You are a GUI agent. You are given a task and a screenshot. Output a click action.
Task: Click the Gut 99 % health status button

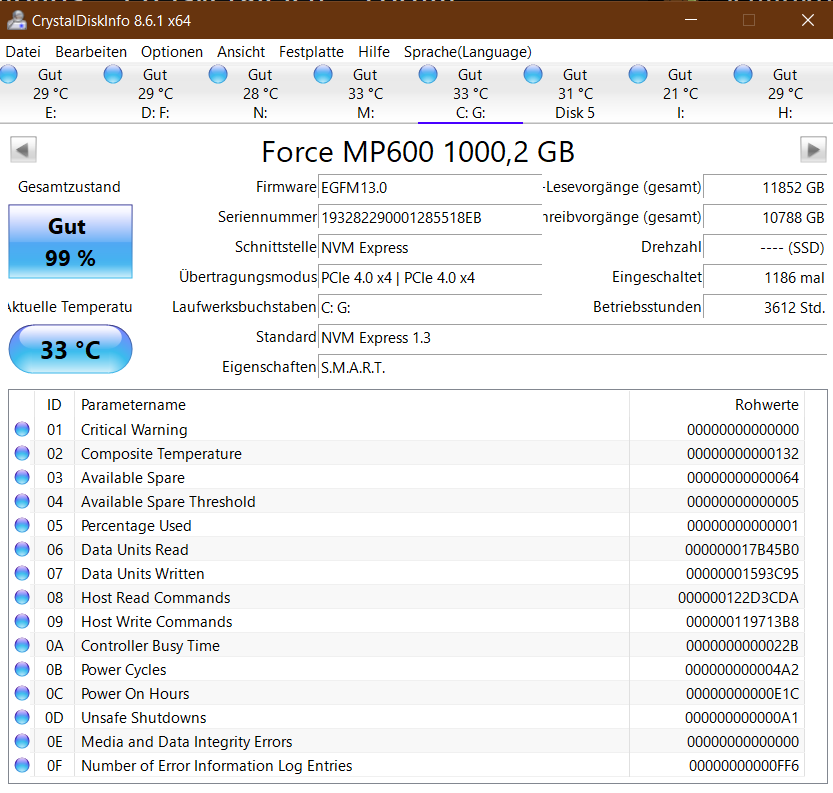[70, 242]
